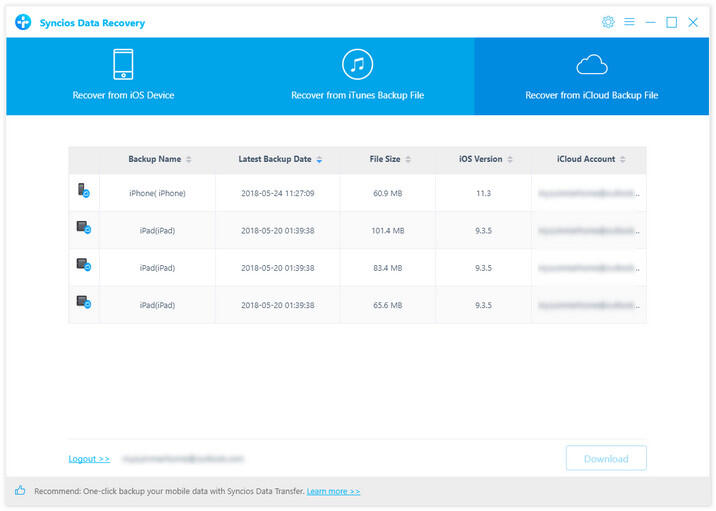Open settings via the gear icon
Viewport: 716px width, 511px height.
(608, 22)
